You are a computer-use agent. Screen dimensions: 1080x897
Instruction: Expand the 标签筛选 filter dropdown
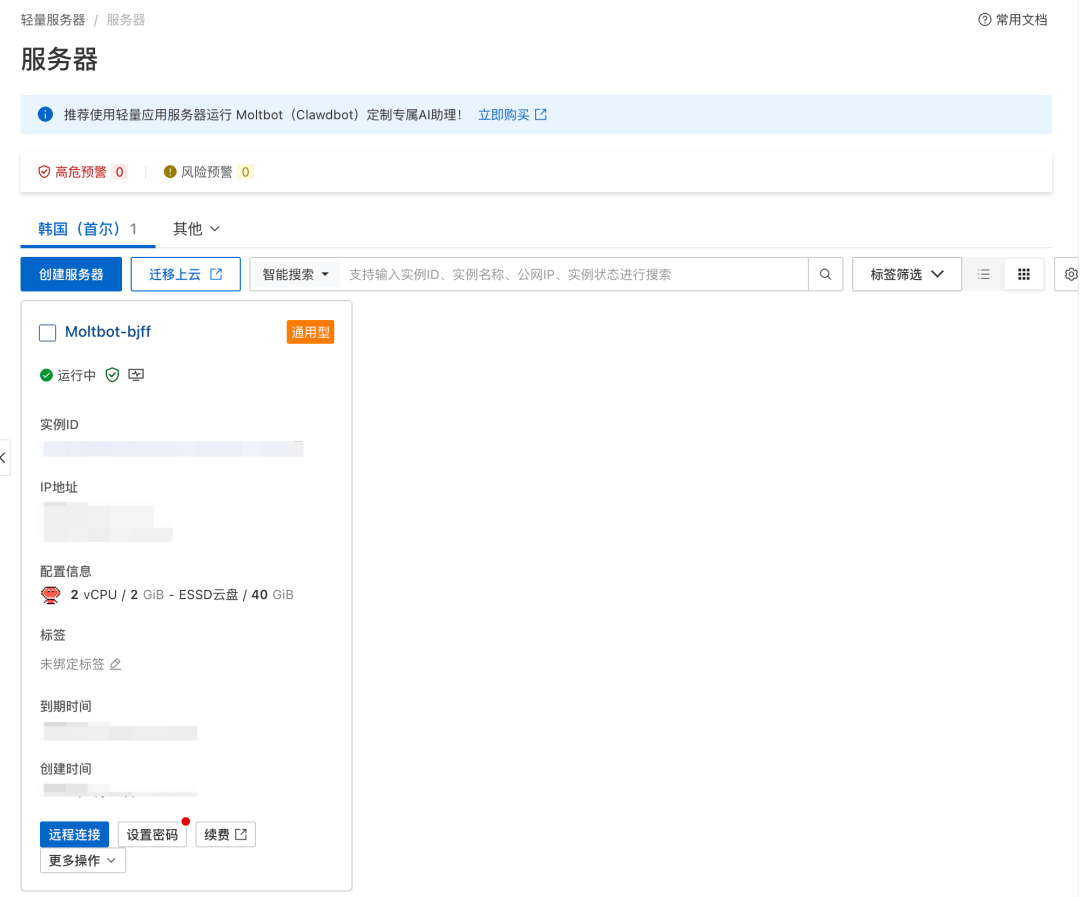pyautogui.click(x=905, y=273)
